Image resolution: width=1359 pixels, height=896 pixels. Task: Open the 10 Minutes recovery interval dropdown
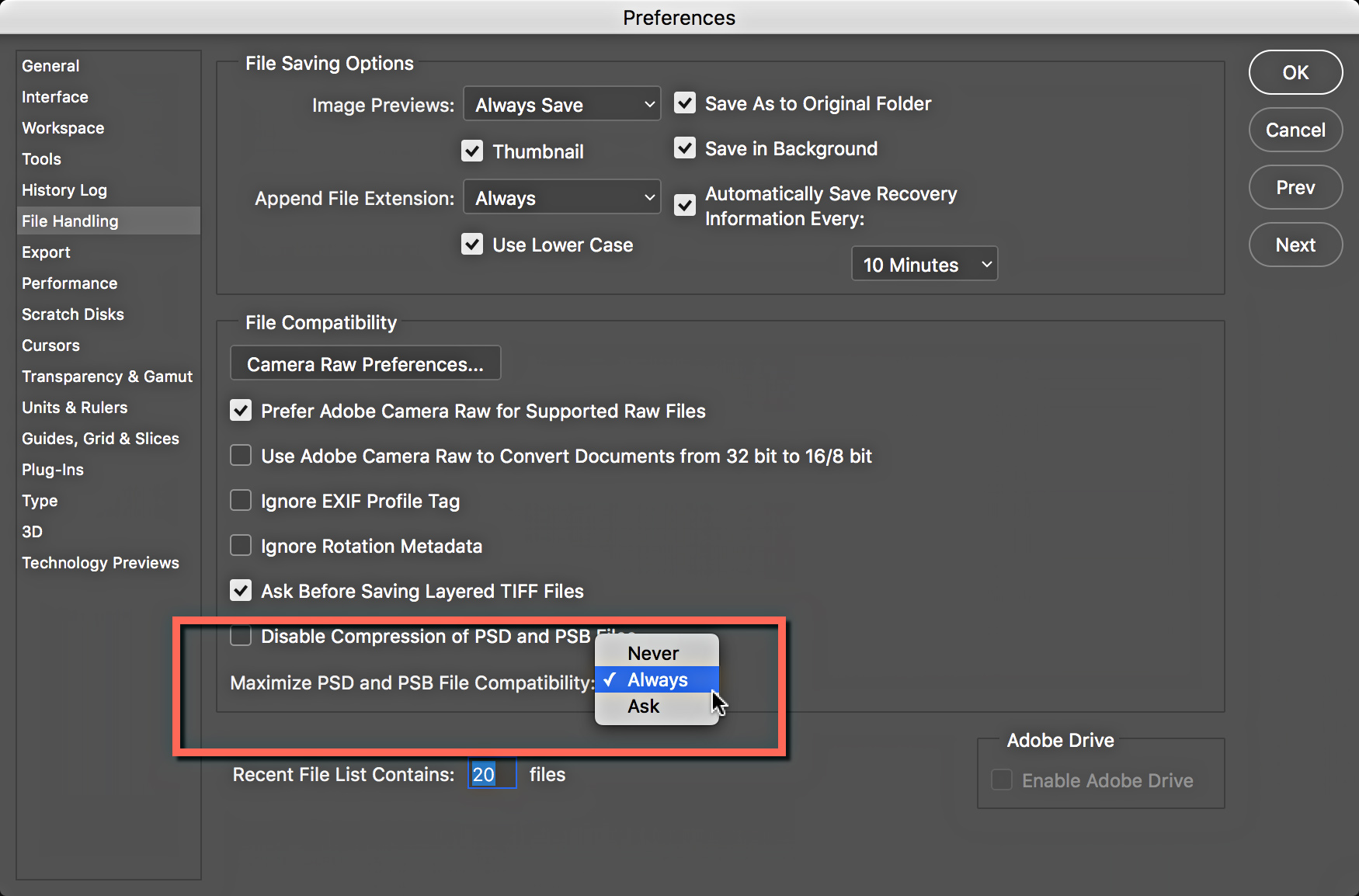pos(924,264)
